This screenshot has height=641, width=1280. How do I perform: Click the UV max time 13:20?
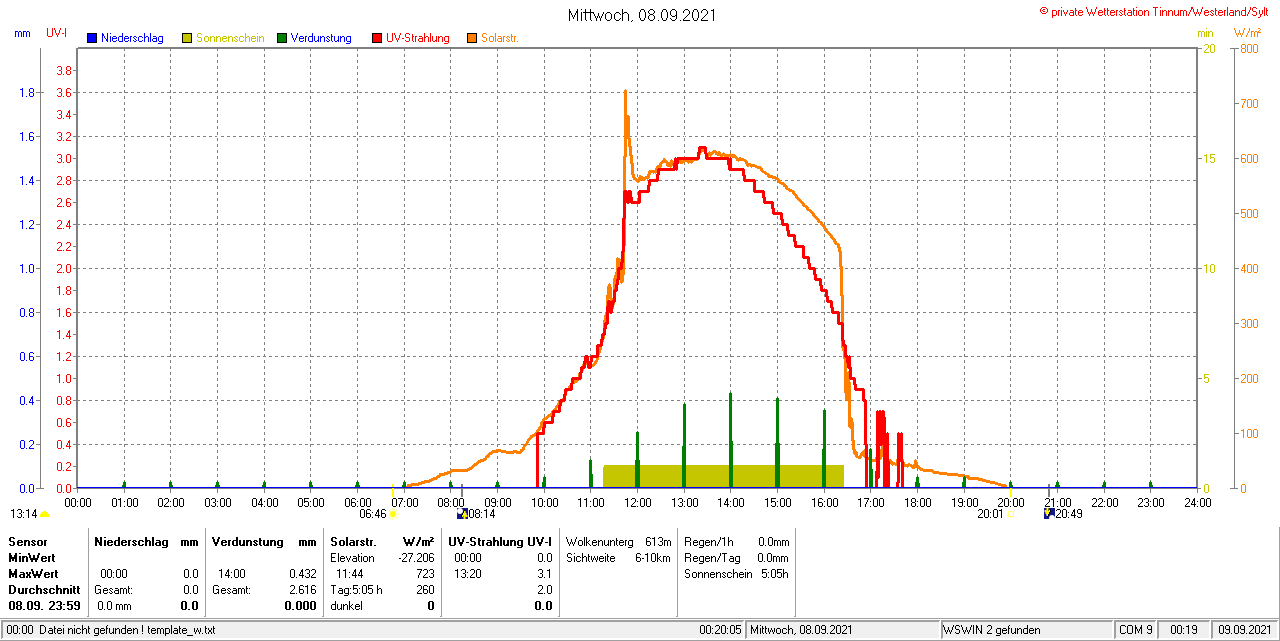467,574
